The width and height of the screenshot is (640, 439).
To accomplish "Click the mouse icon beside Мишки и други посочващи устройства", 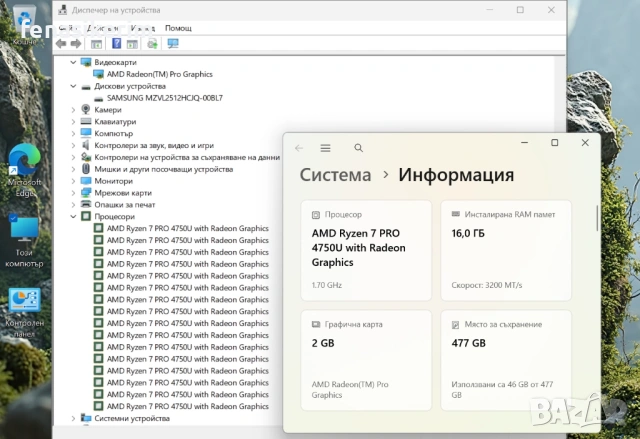I will tap(86, 169).
